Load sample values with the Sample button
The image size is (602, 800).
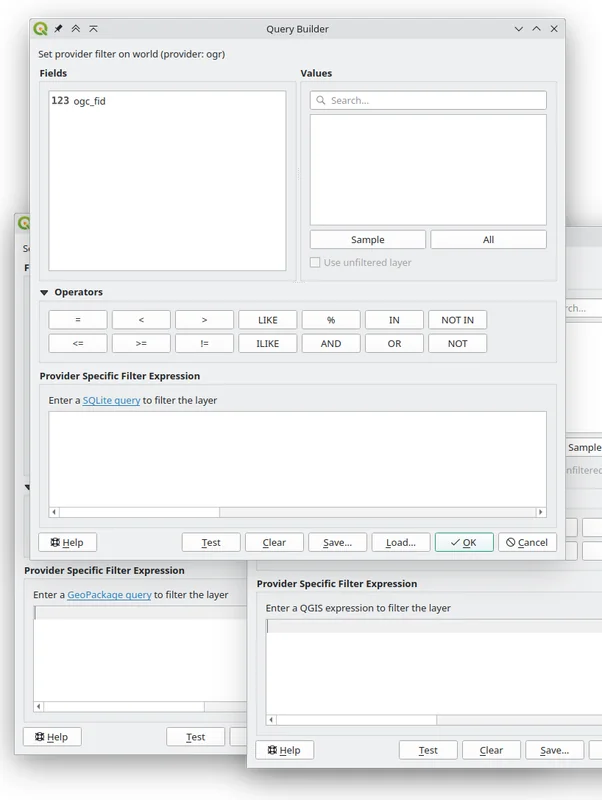367,240
